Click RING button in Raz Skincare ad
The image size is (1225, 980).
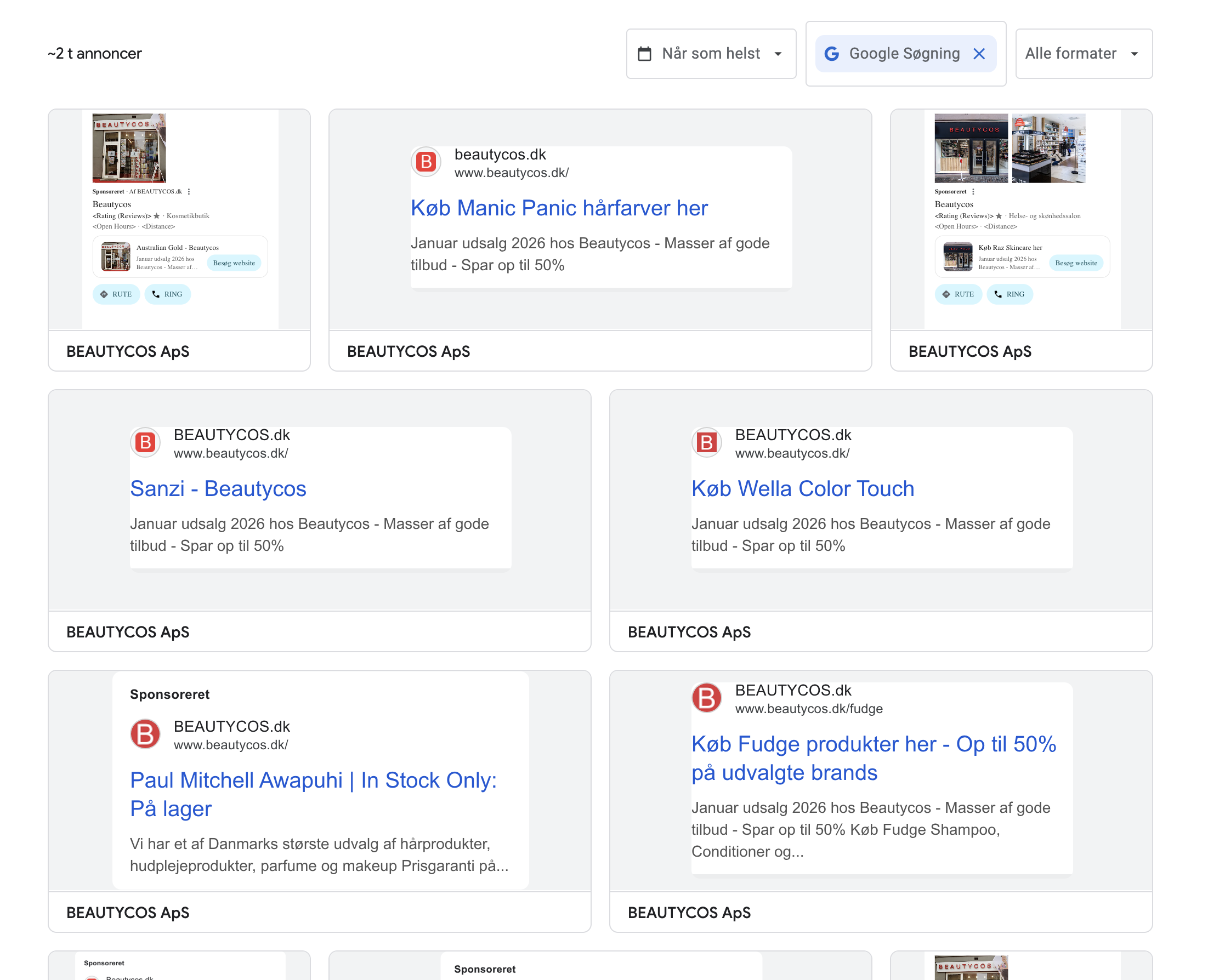click(1010, 294)
